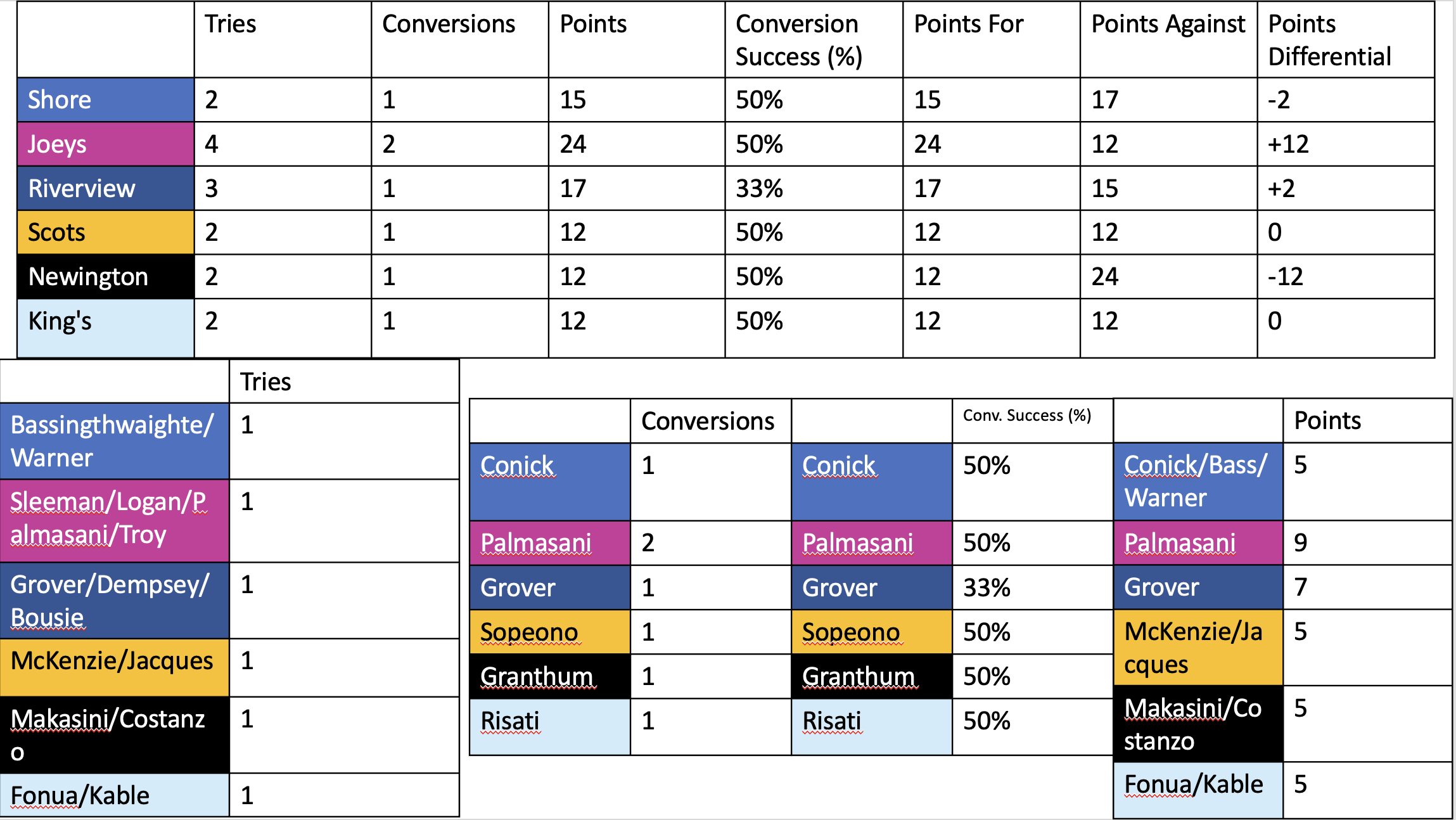Viewport: 1456px width, 820px height.
Task: Select the Conick/Bass/Warner points cell
Action: (1197, 482)
